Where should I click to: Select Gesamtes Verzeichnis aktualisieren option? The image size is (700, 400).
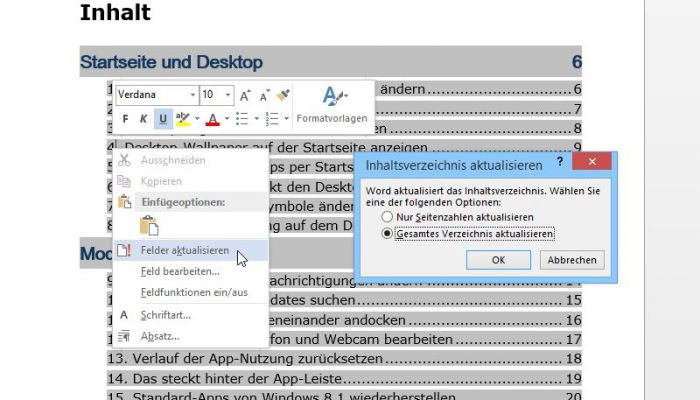tap(468, 233)
